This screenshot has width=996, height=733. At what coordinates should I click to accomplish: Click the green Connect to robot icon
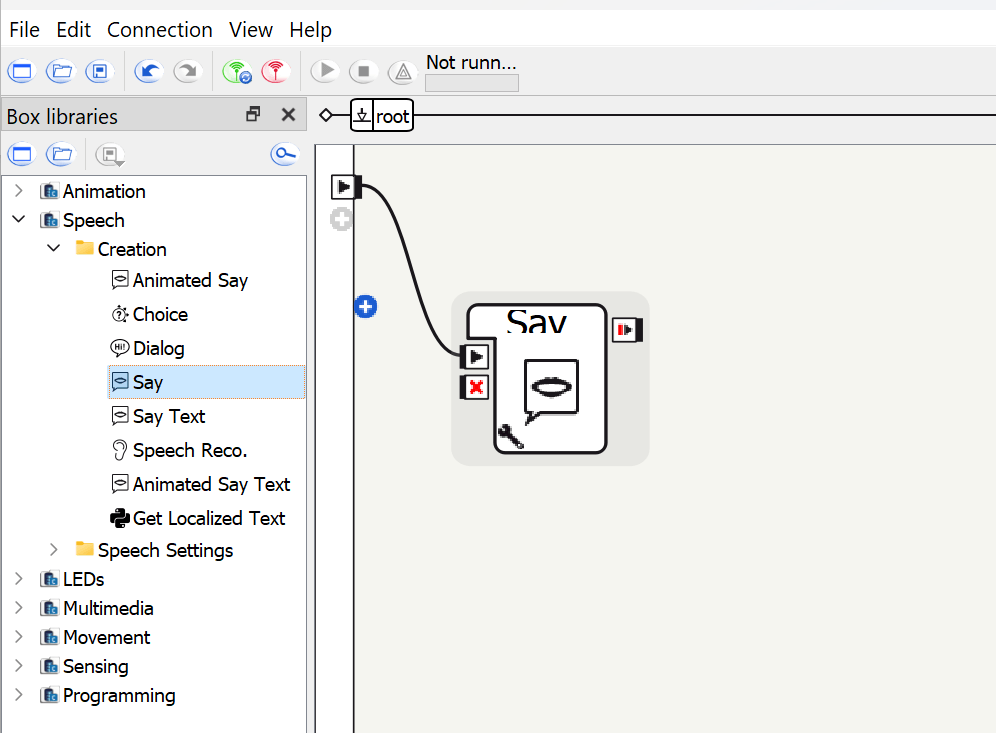(x=237, y=72)
